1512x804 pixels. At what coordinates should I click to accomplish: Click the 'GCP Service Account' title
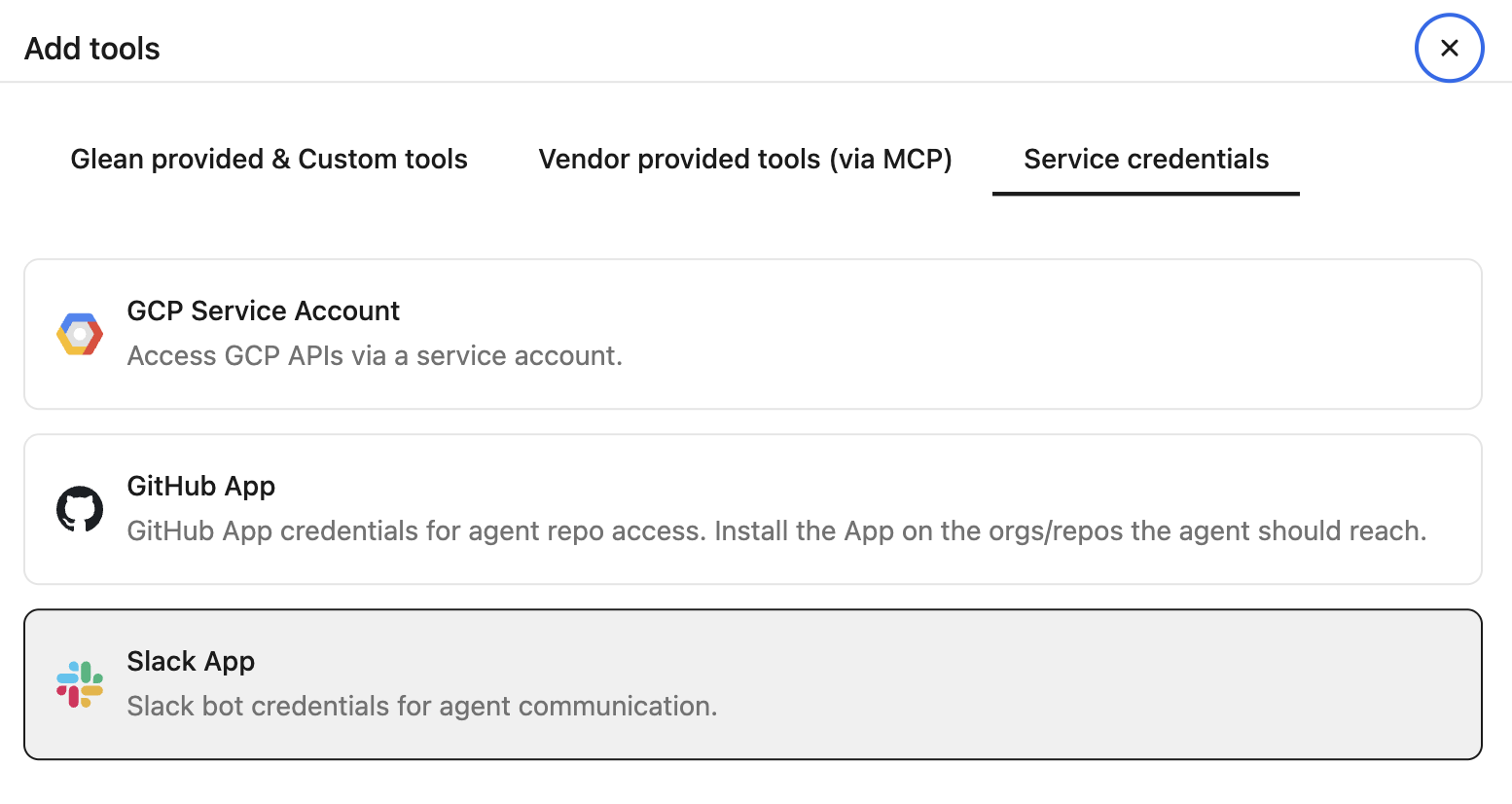point(264,311)
